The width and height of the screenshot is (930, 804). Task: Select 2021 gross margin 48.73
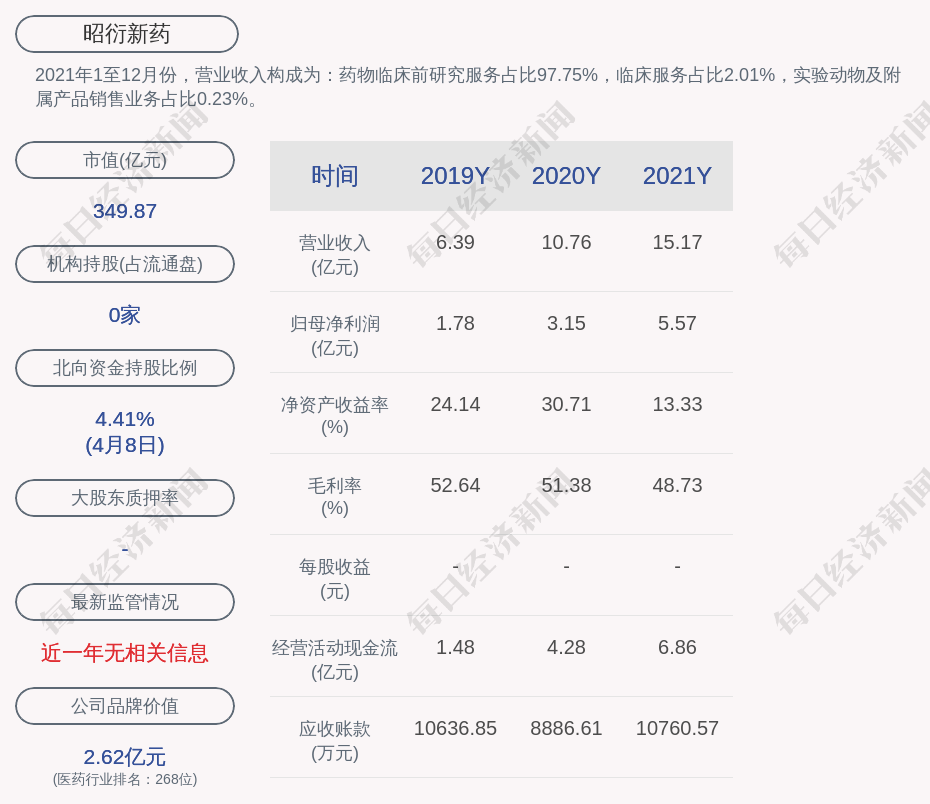coord(677,485)
